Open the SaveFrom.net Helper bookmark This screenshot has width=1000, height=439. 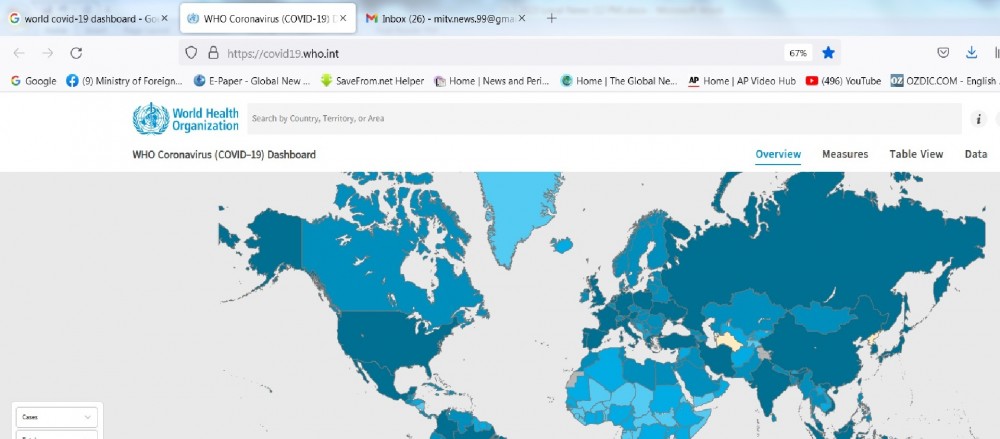[372, 81]
